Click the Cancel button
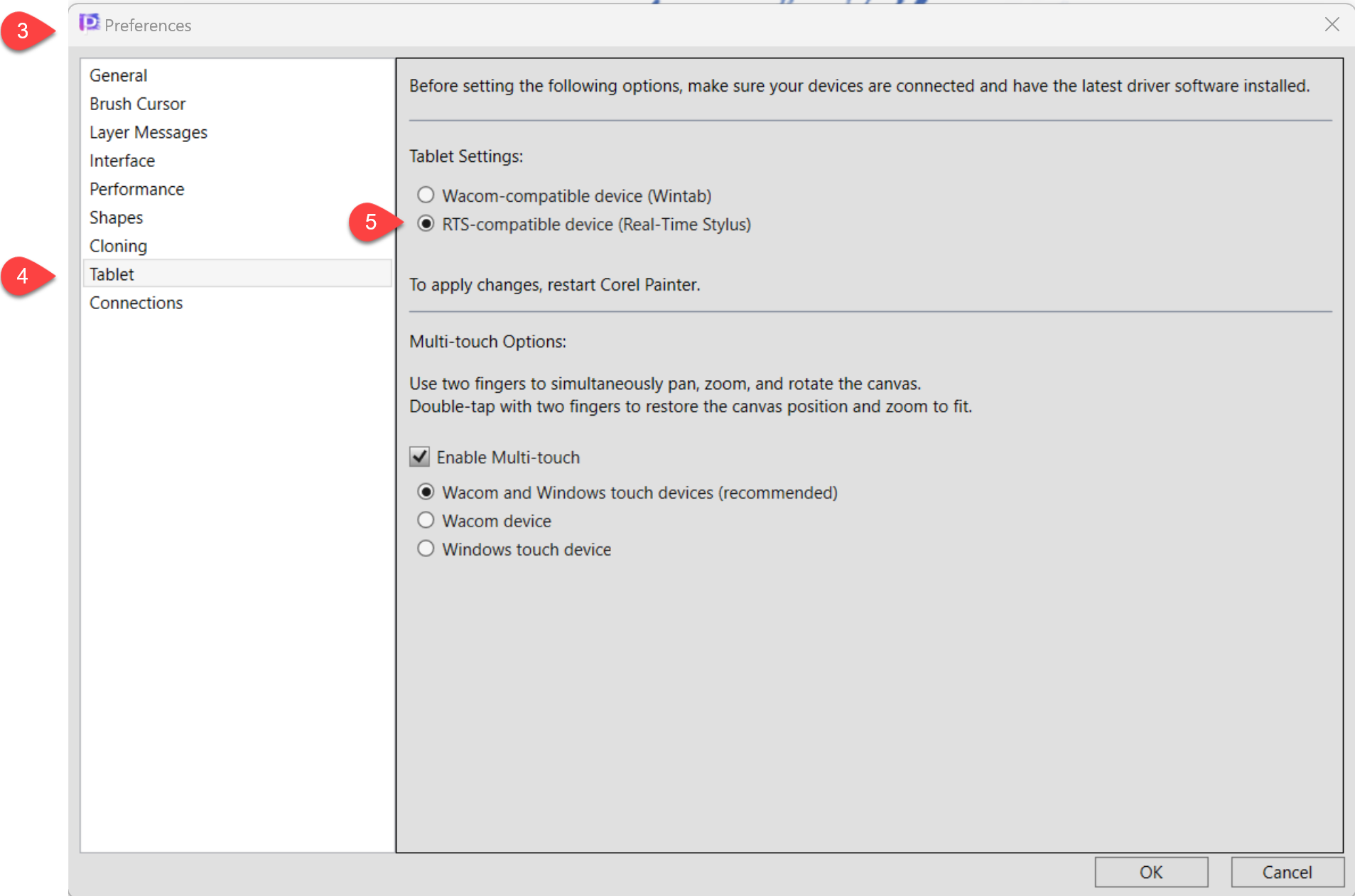Viewport: 1355px width, 896px height. pos(1287,872)
